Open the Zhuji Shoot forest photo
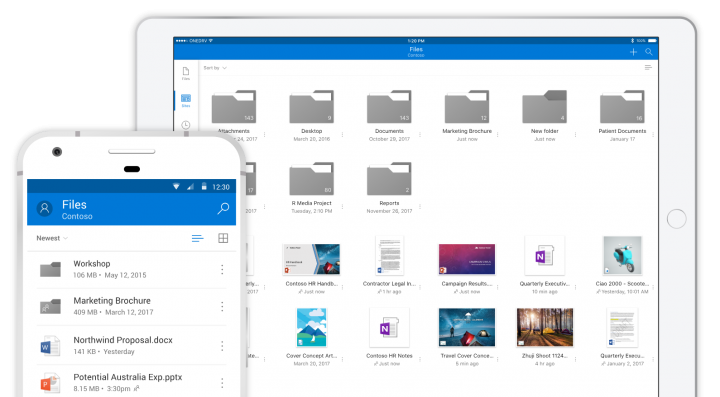This screenshot has width=720, height=397. click(x=545, y=327)
